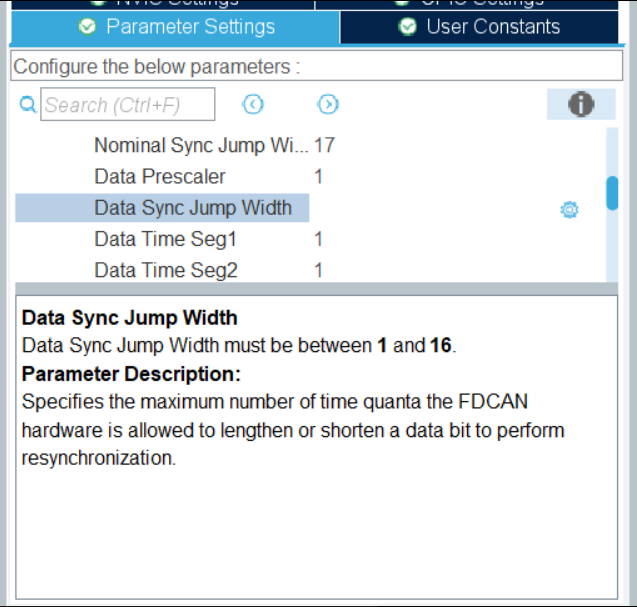Select the Data Time Seg2 parameter
The height and width of the screenshot is (607, 637).
click(166, 270)
